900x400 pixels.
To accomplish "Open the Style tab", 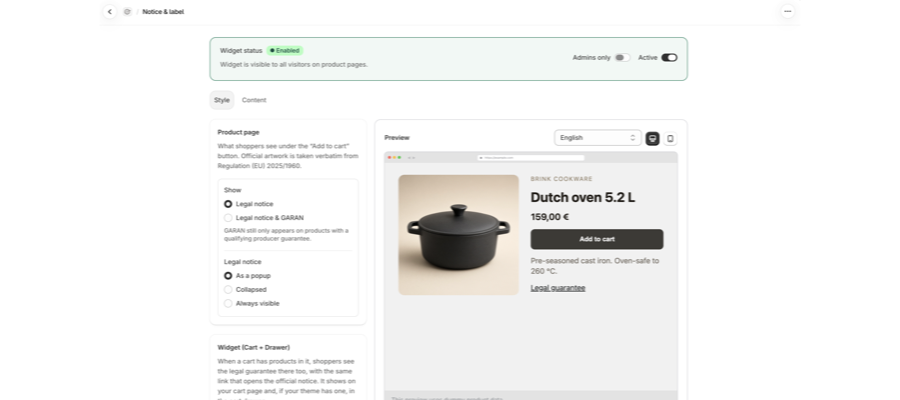I will click(222, 100).
